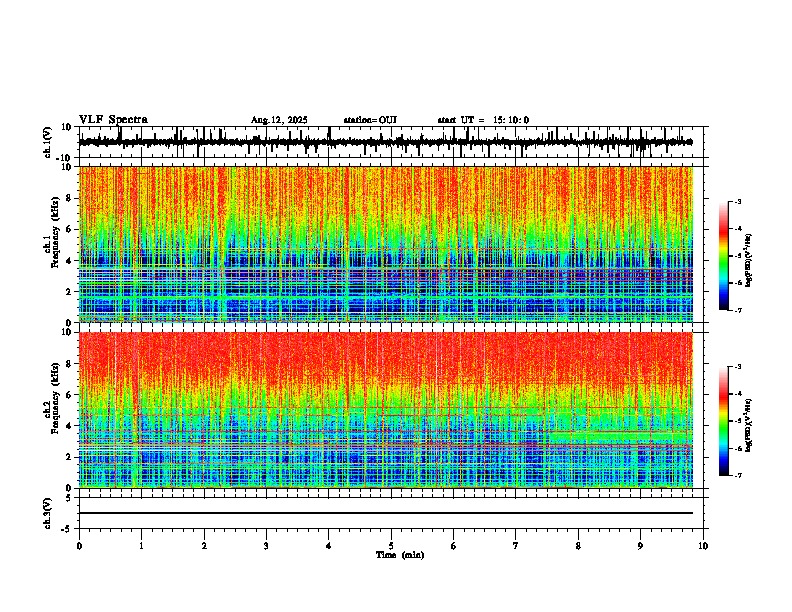
Task: Click the time axis tick label '9'
Action: tap(640, 546)
